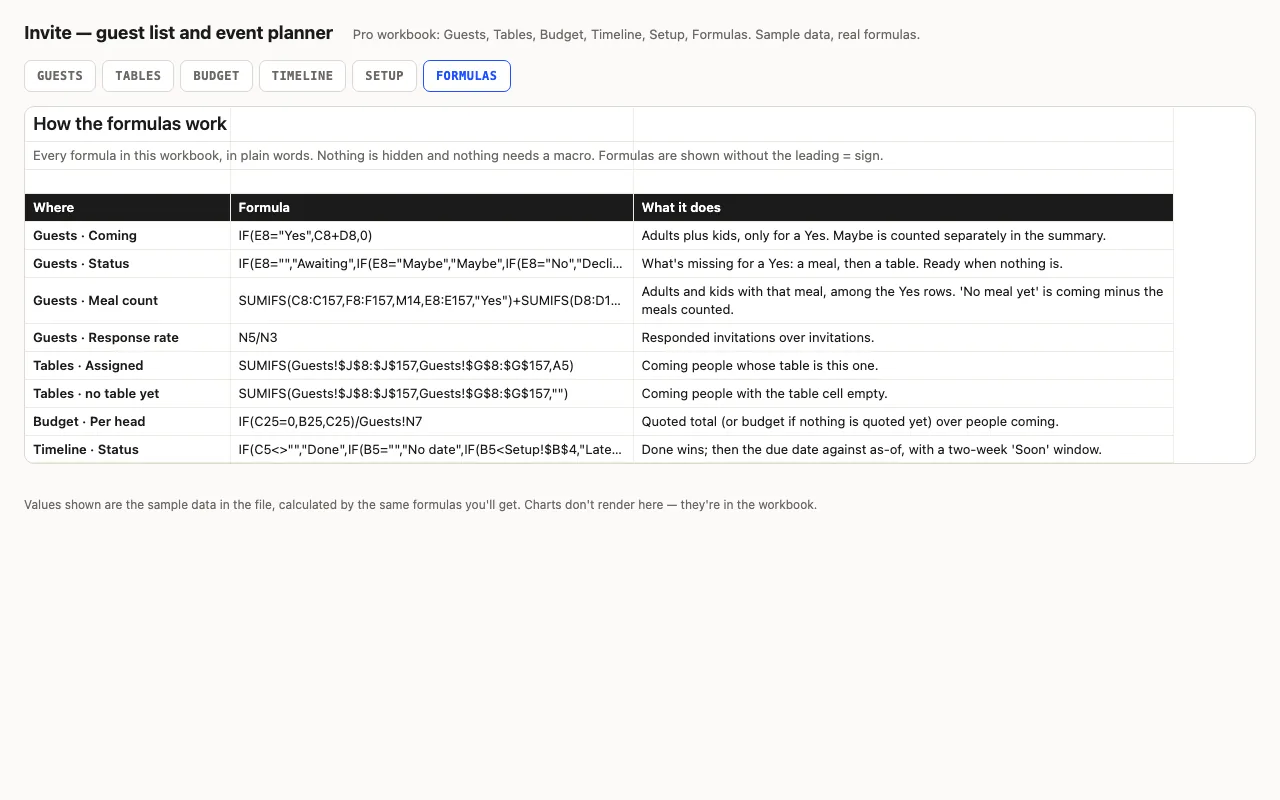1280x800 pixels.
Task: Click the 'Invite — guest list and event planner' title
Action: (178, 33)
